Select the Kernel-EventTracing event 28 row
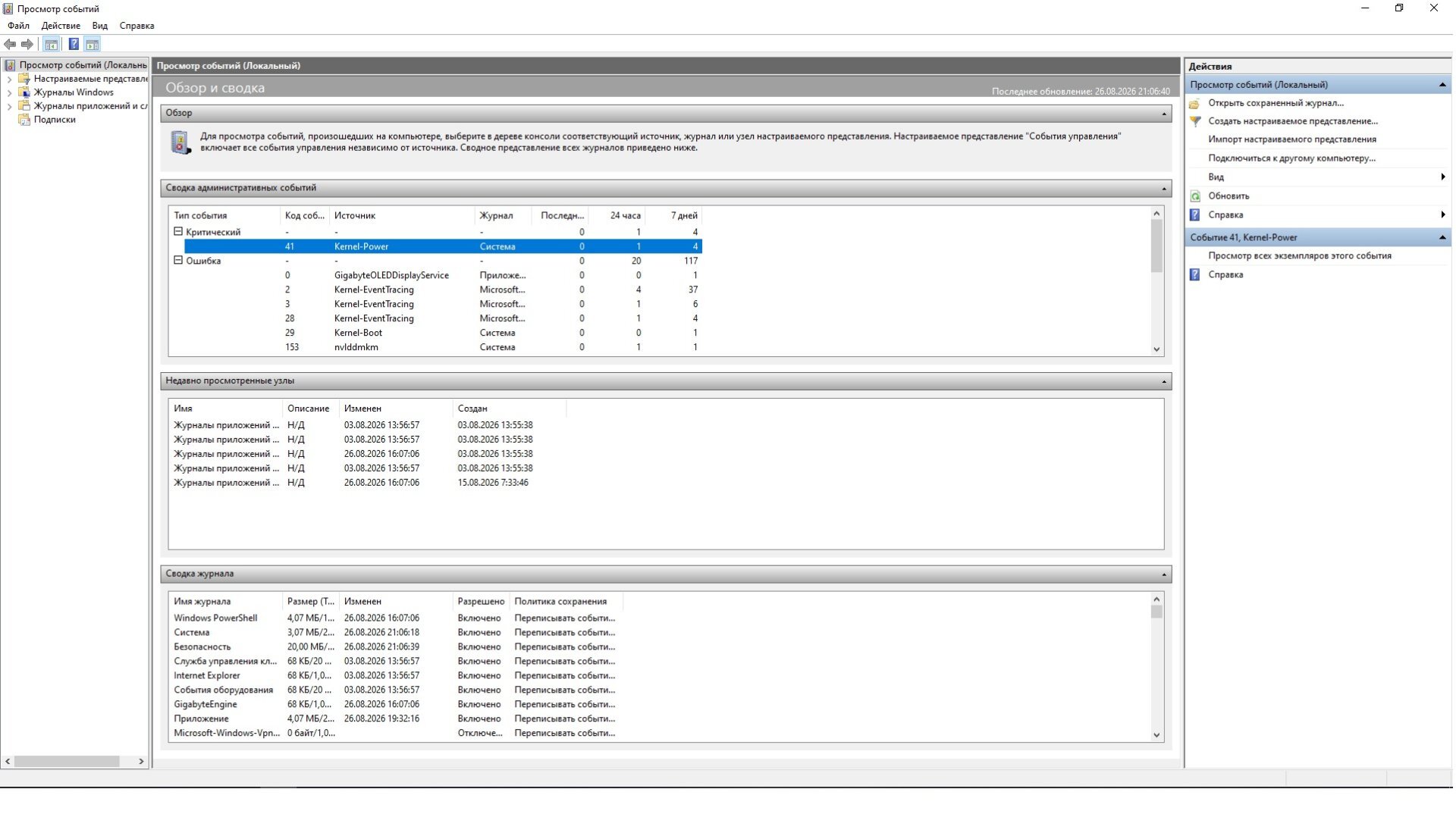This screenshot has height=817, width=1456. (x=443, y=319)
